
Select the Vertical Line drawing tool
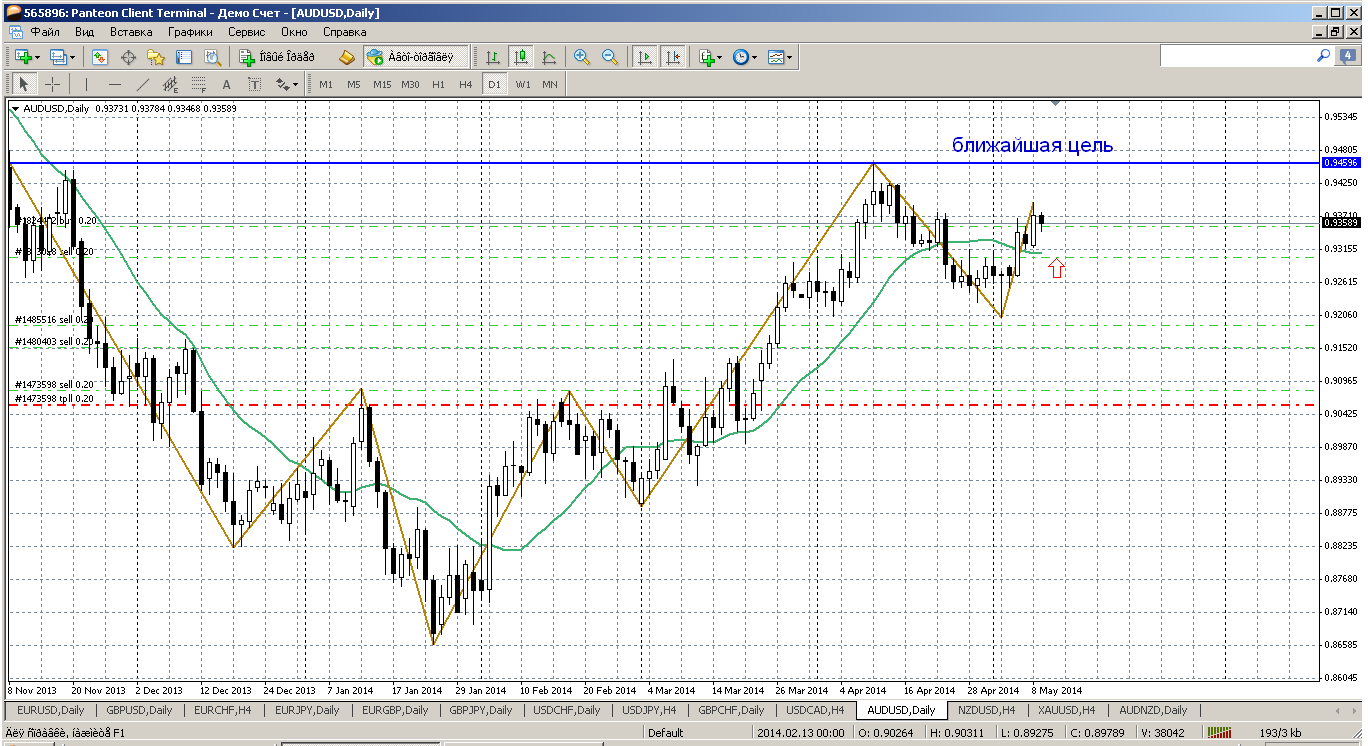tap(86, 84)
